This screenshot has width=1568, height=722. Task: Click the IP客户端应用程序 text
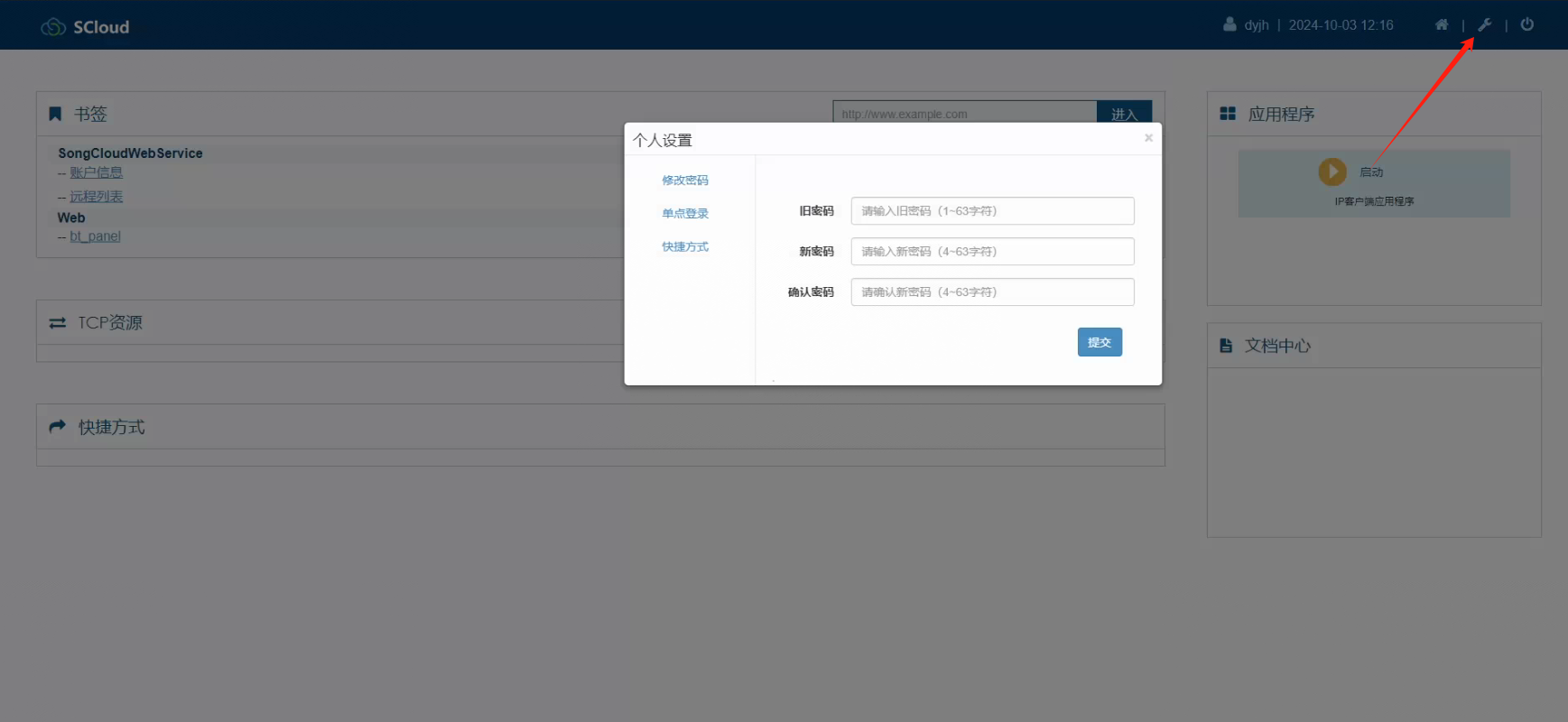coord(1374,201)
